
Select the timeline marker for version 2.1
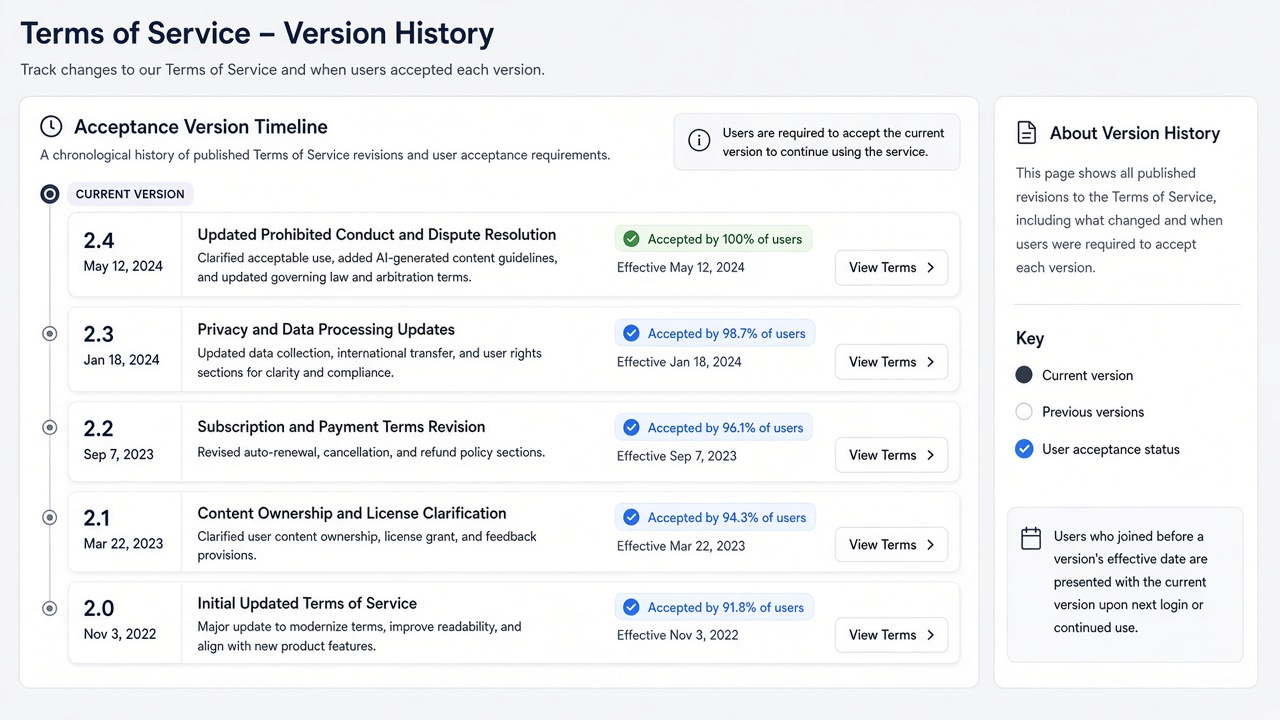(50, 518)
